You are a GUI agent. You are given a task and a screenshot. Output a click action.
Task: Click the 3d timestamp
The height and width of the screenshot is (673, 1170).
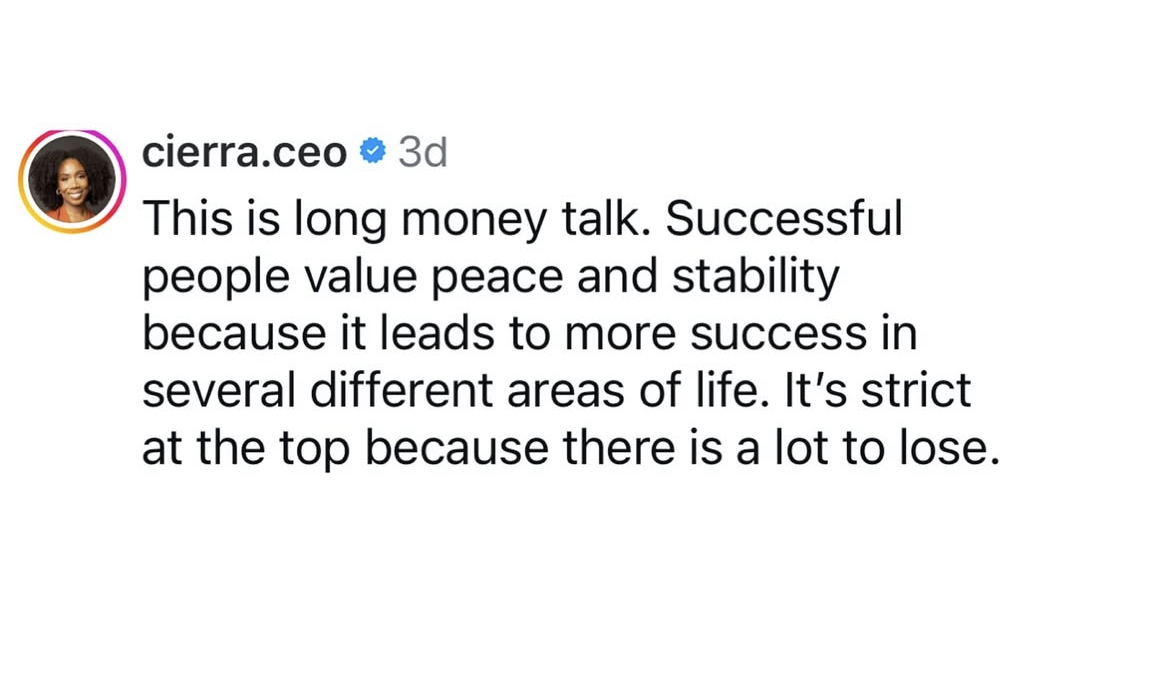pos(422,152)
